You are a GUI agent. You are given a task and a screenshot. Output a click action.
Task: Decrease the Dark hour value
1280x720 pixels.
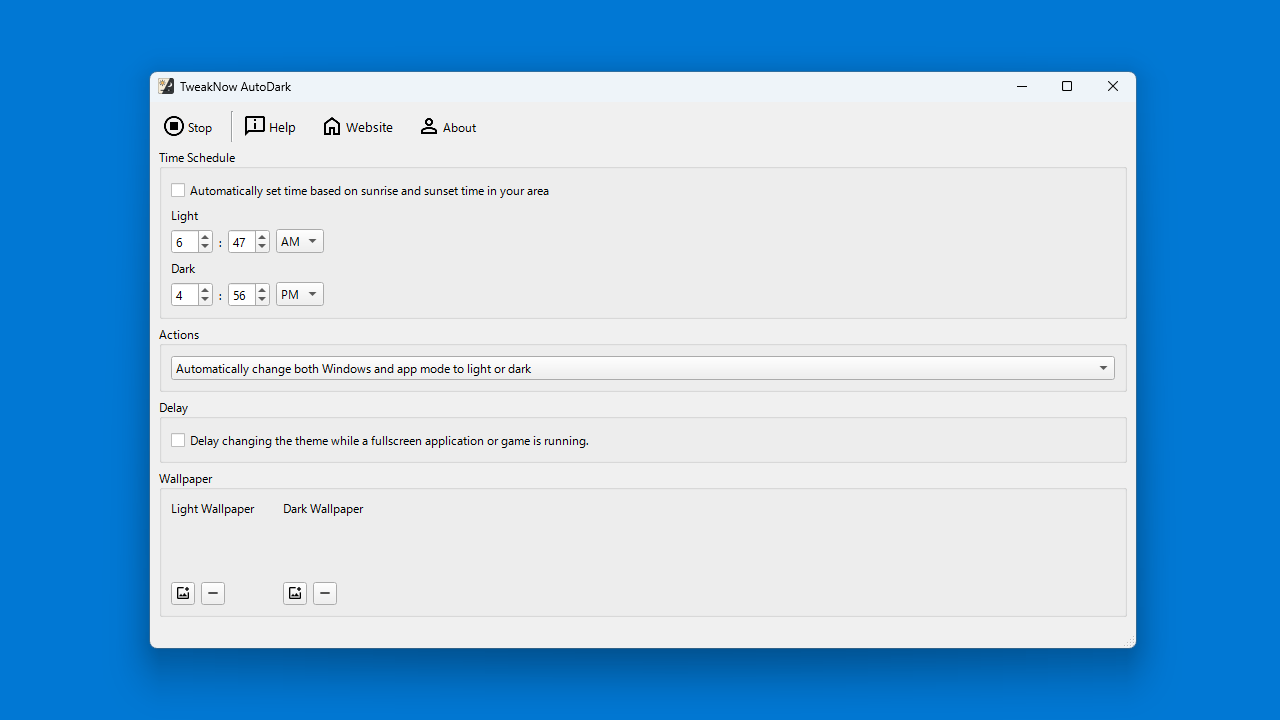[205, 299]
